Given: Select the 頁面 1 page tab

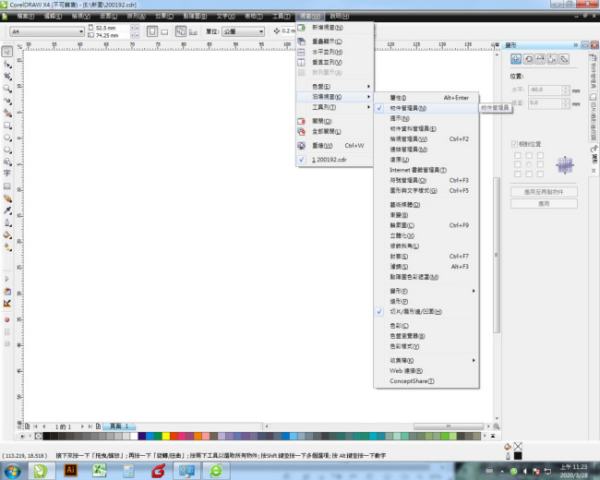Looking at the screenshot, I should (119, 426).
